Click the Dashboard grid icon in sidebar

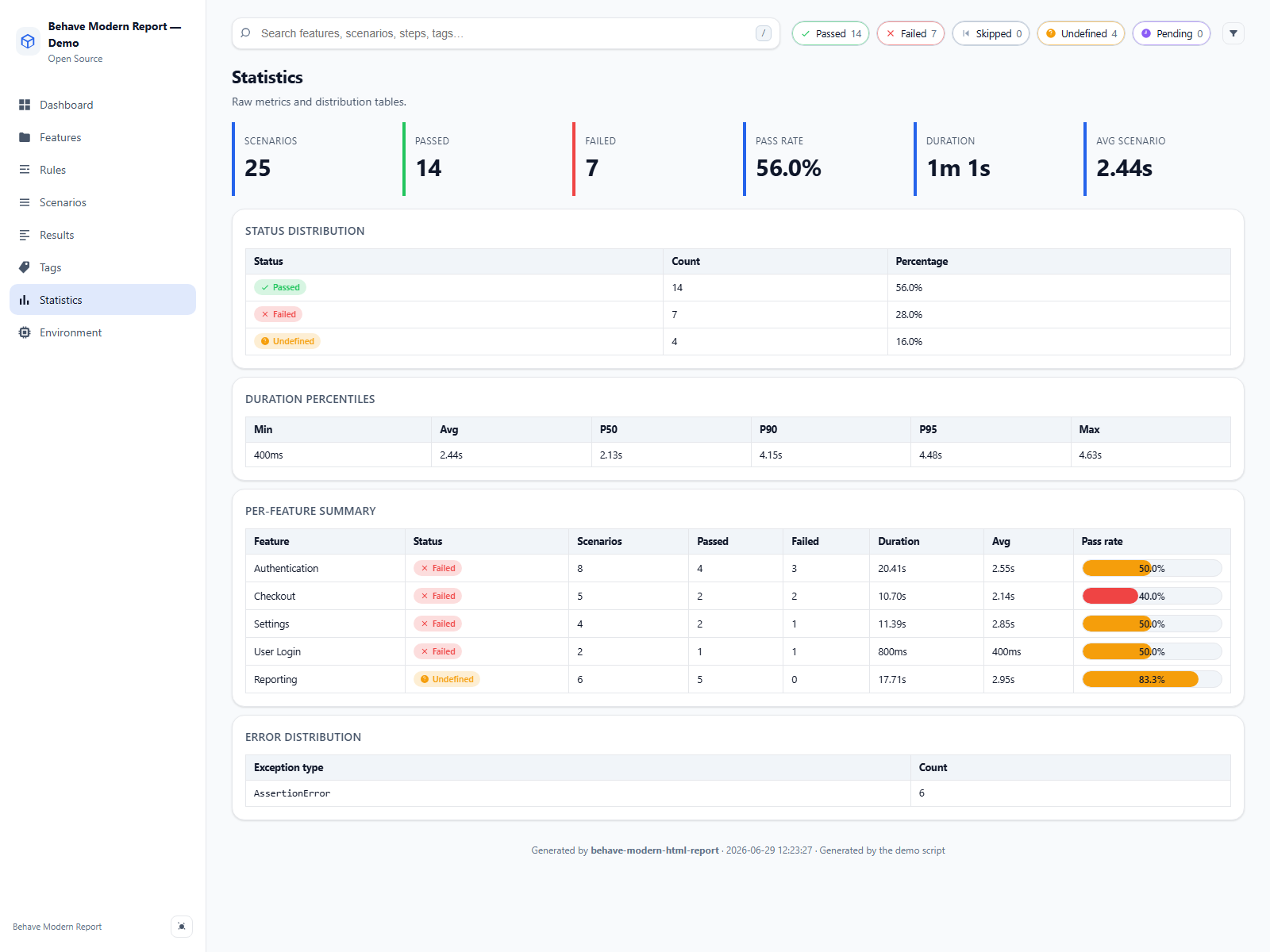(x=25, y=105)
